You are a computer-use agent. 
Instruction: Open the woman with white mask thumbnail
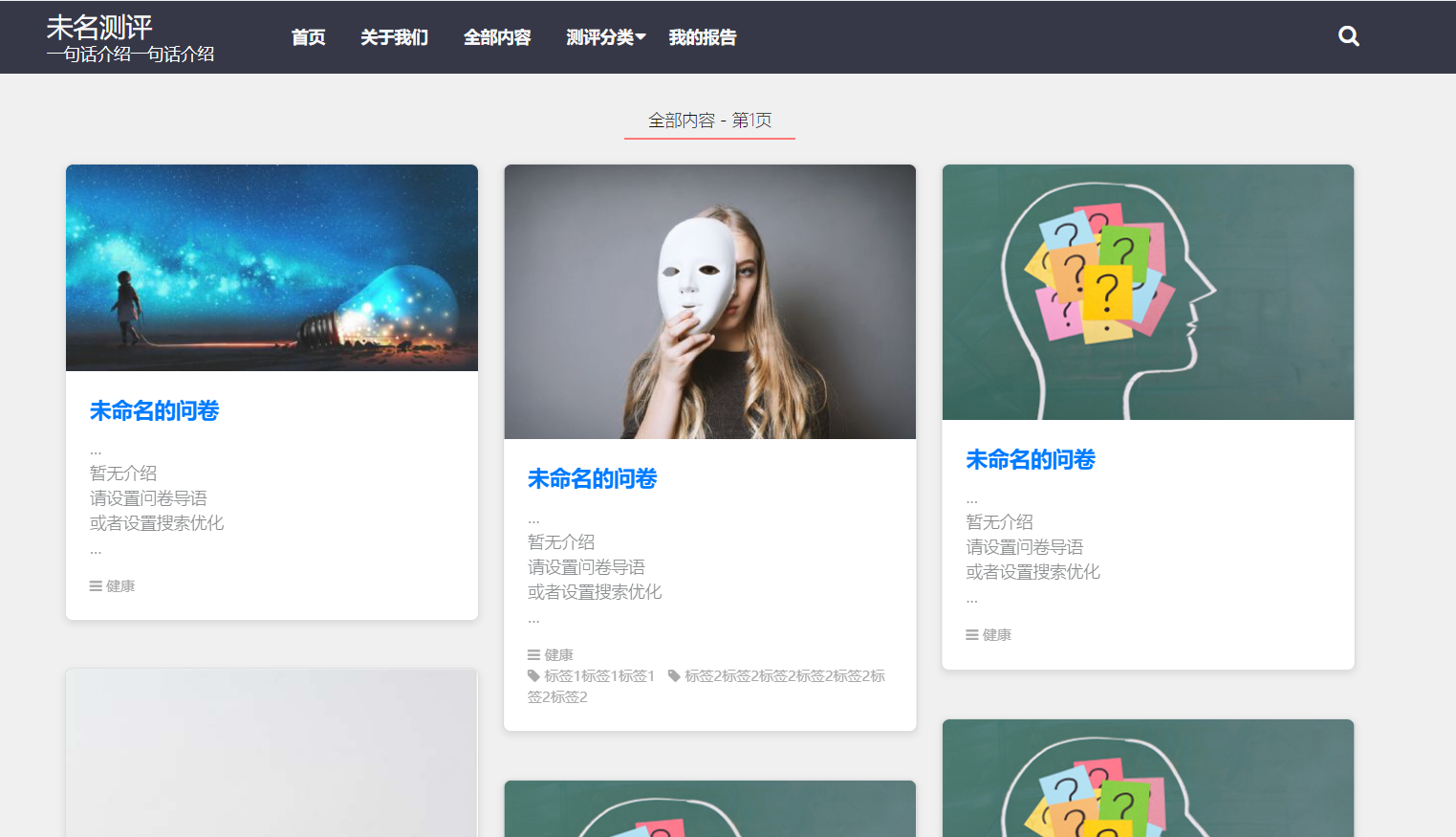(x=710, y=301)
